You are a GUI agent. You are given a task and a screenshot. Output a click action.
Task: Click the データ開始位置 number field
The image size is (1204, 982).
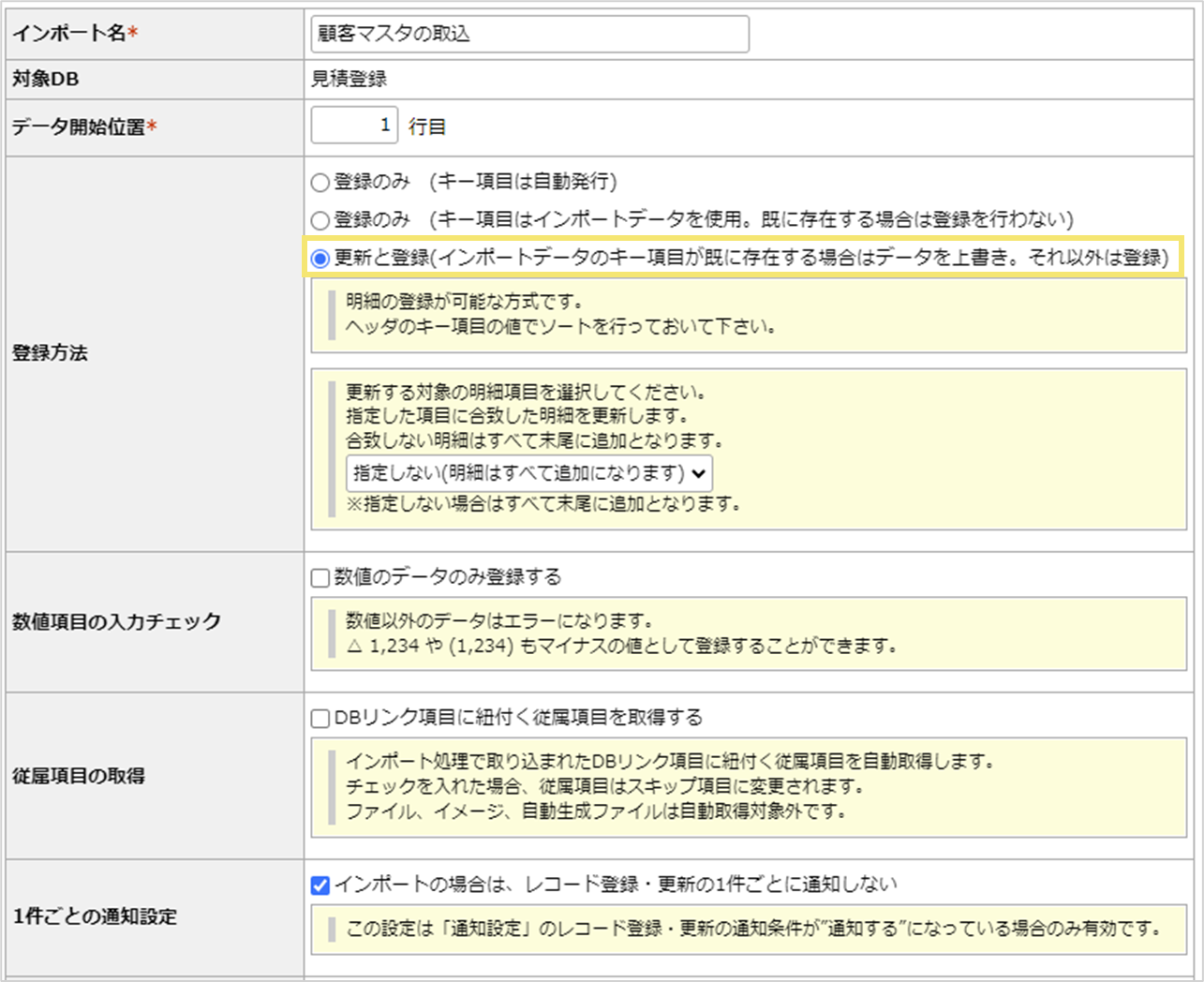(x=354, y=125)
